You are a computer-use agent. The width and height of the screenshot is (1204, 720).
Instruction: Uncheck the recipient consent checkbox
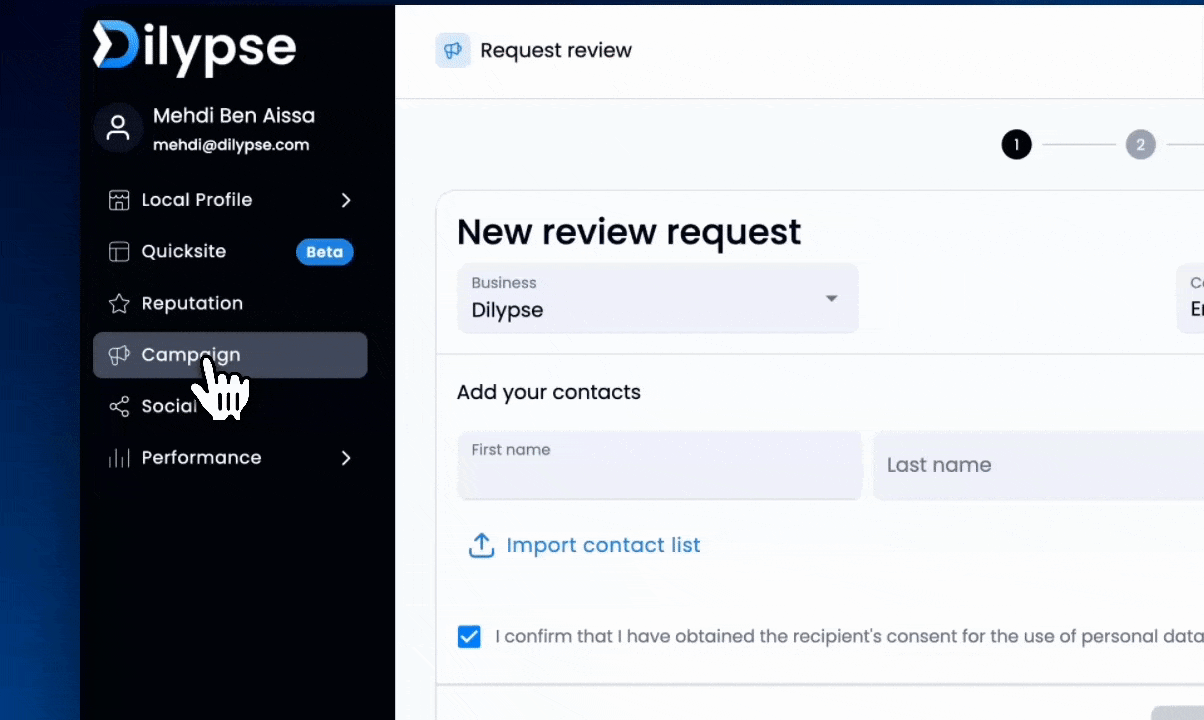point(469,637)
